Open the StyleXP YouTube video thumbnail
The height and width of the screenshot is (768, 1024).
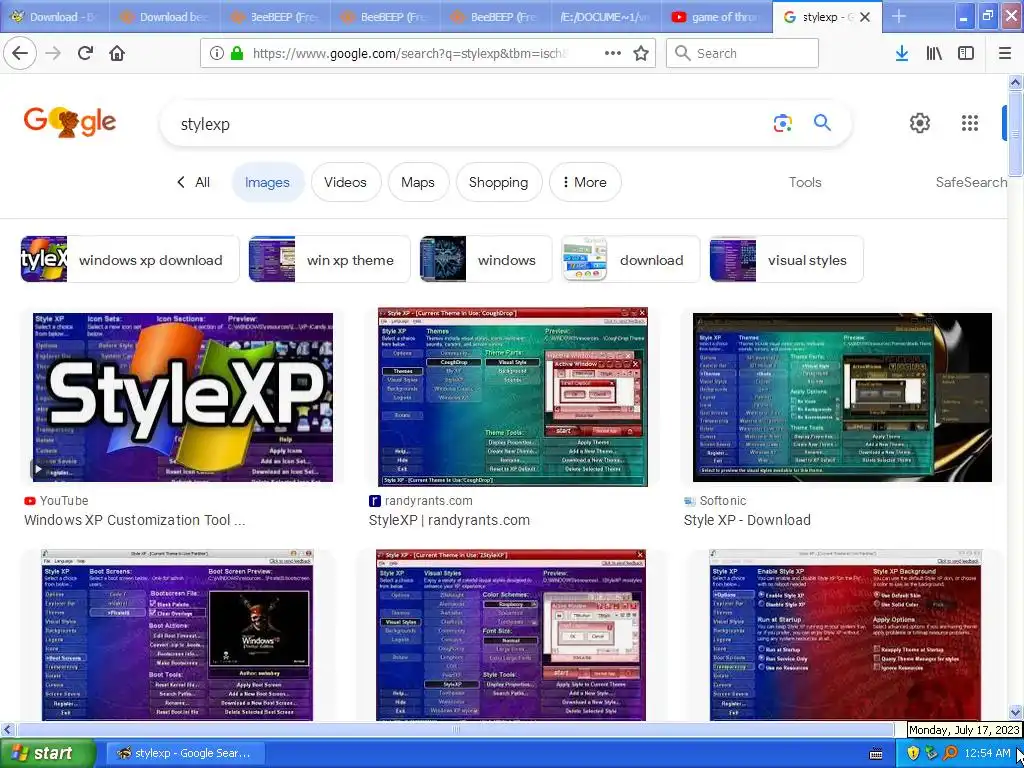[x=183, y=397]
